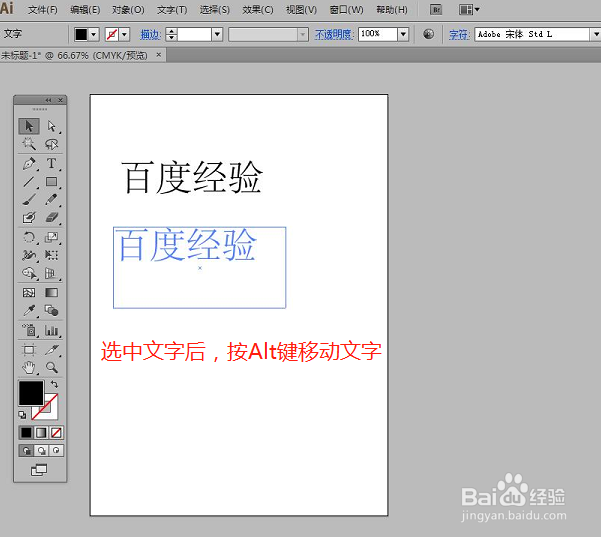Select the Scale tool
The image size is (601, 537).
pyautogui.click(x=51, y=237)
